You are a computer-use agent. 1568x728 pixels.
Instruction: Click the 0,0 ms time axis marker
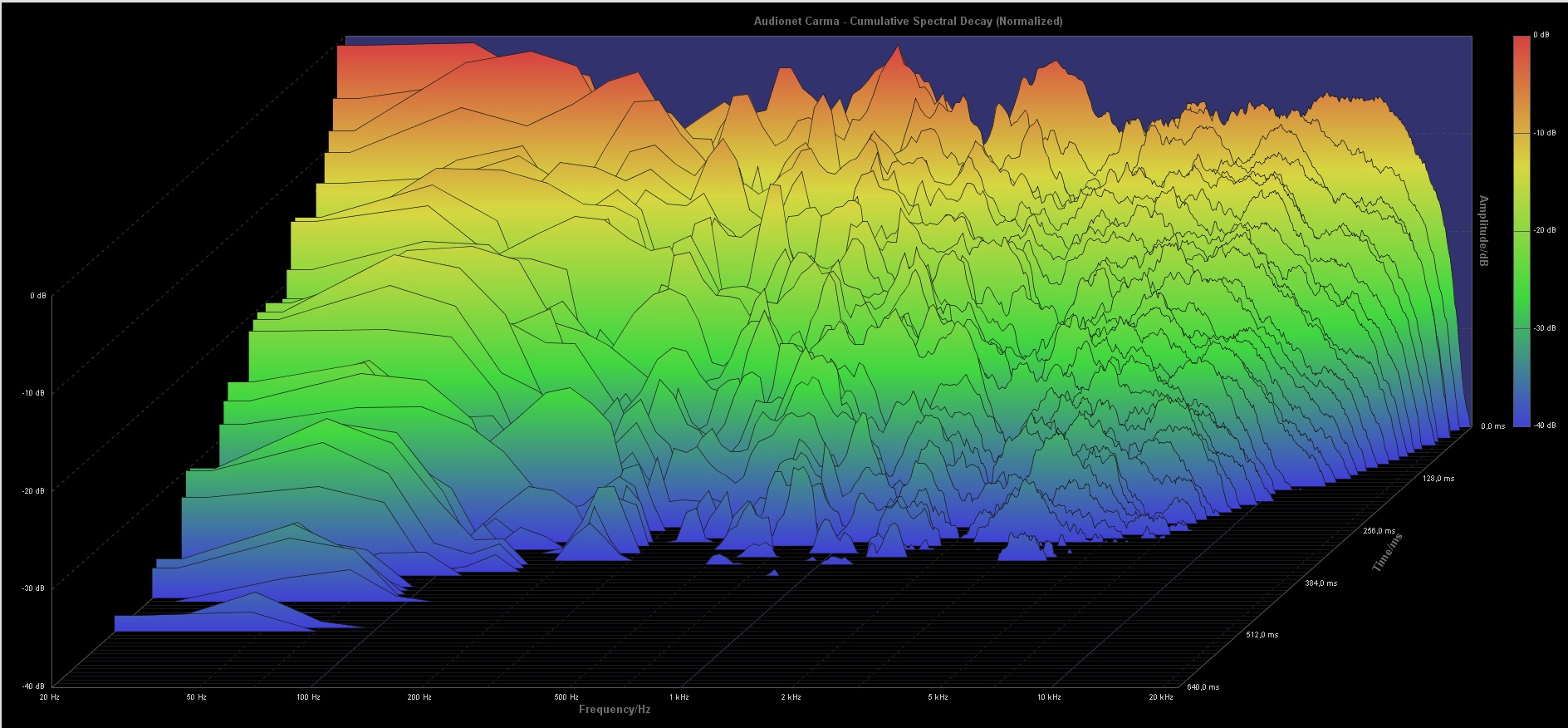tap(1492, 426)
